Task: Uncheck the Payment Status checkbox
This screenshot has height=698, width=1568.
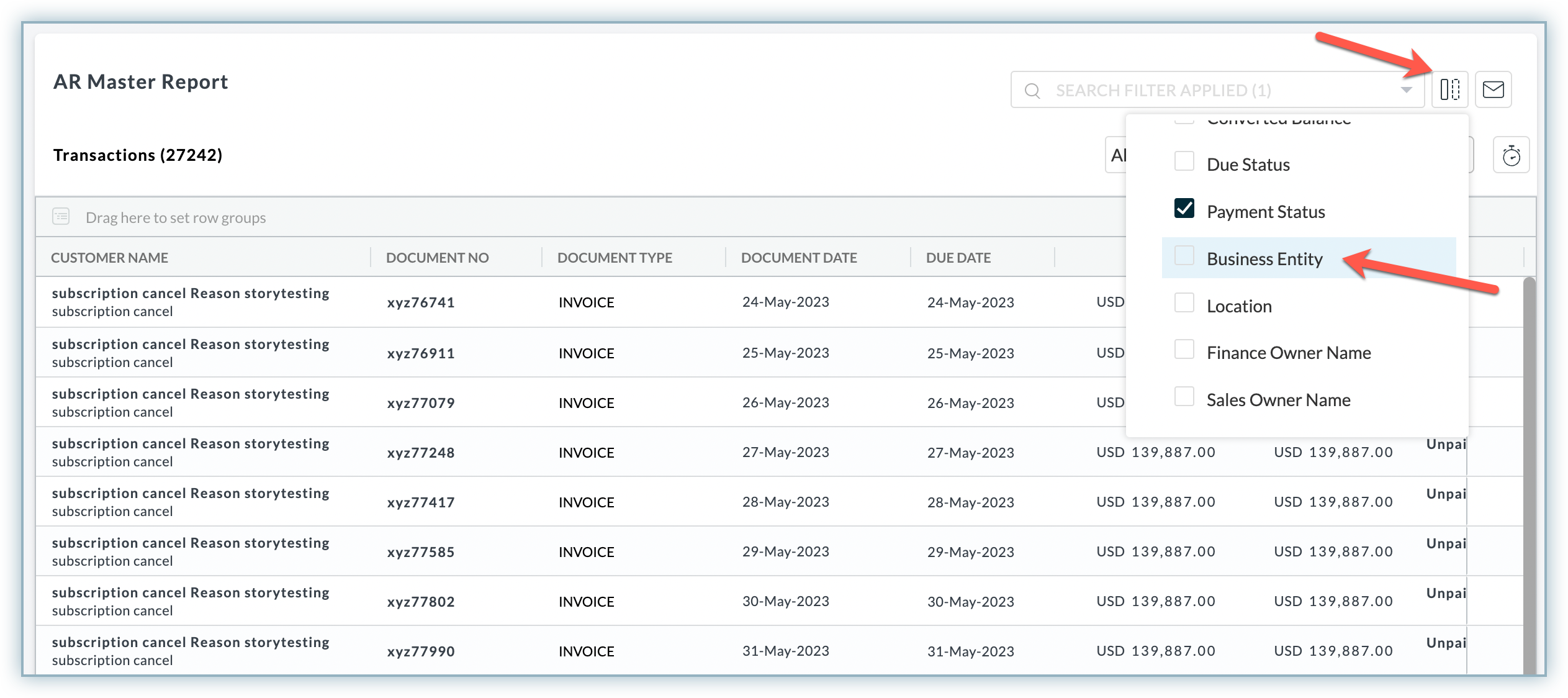Action: pos(1184,208)
